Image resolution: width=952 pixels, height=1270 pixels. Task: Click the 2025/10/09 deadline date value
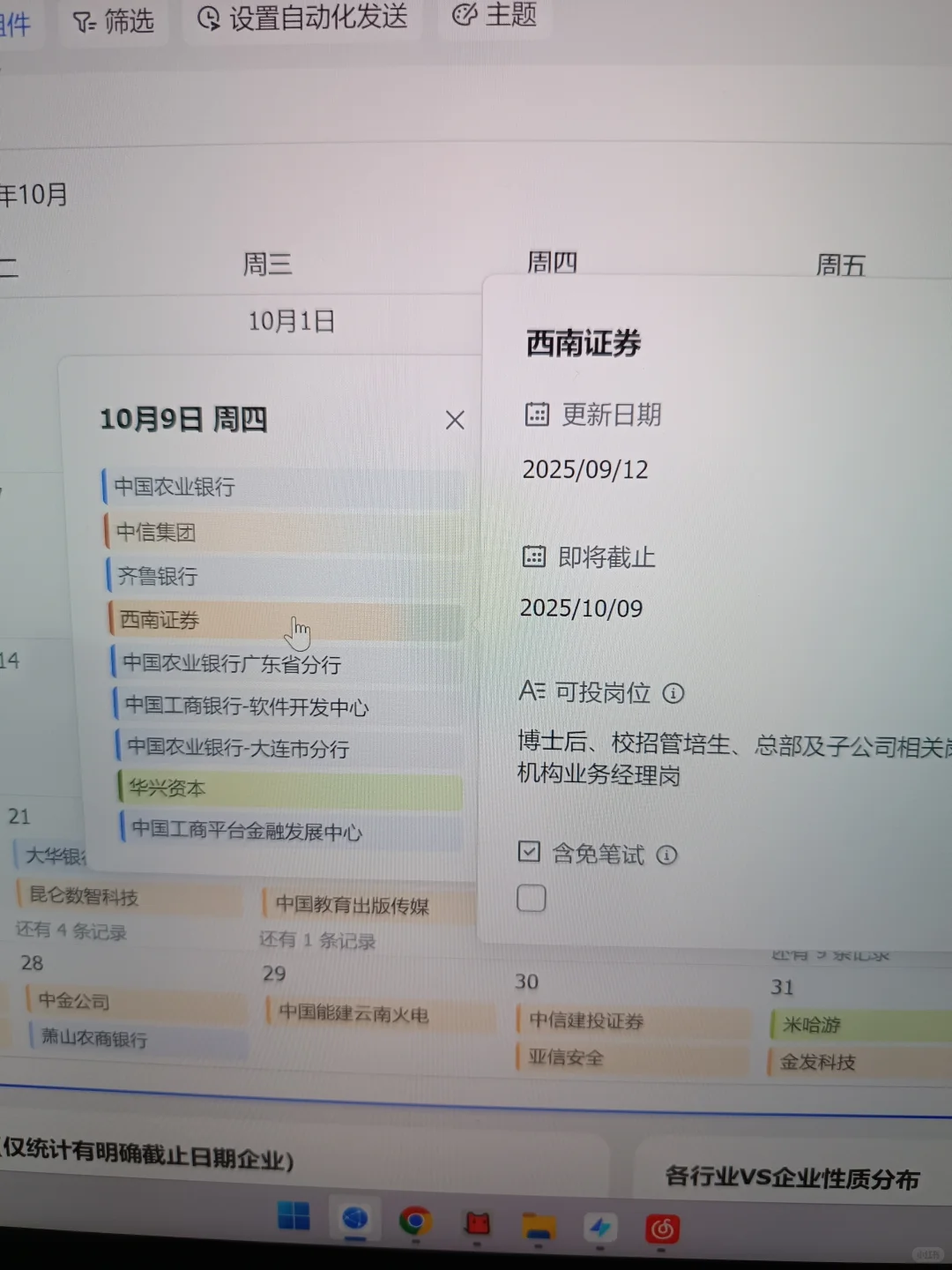tap(582, 609)
